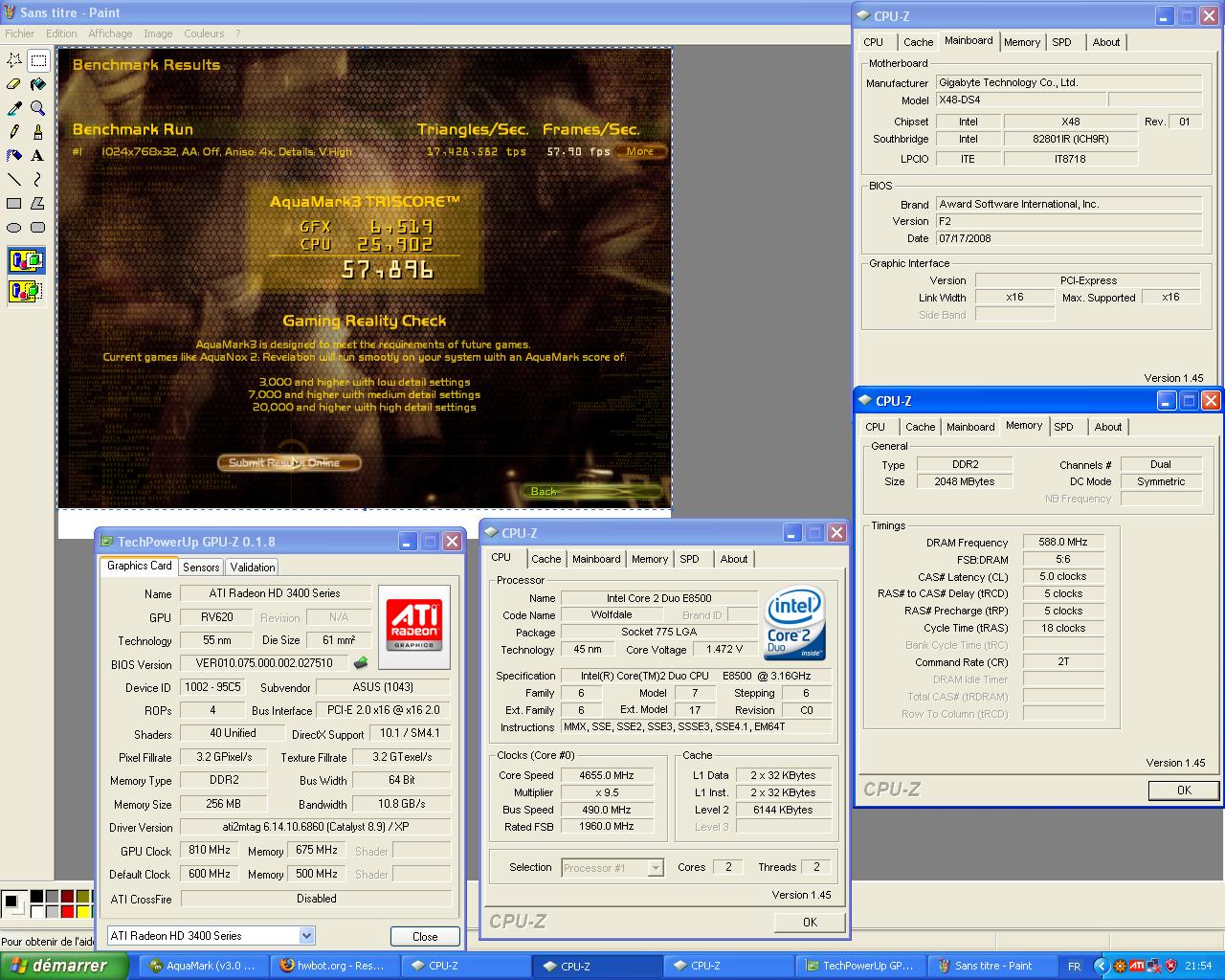Switch to TechPowerUp GPU-Z taskbar button
Image resolution: width=1225 pixels, height=980 pixels.
(859, 966)
